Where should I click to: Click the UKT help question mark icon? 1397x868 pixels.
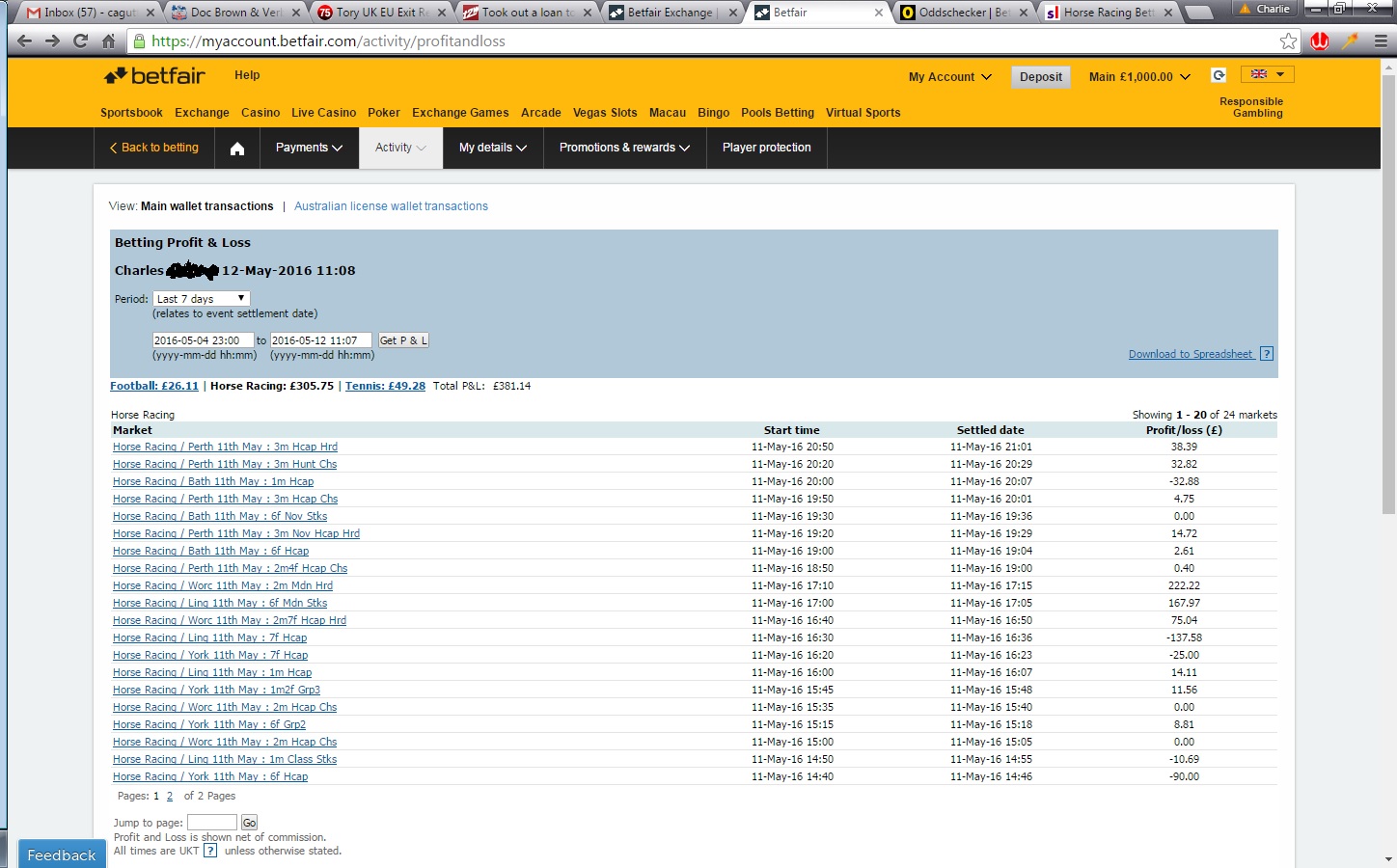tap(210, 851)
